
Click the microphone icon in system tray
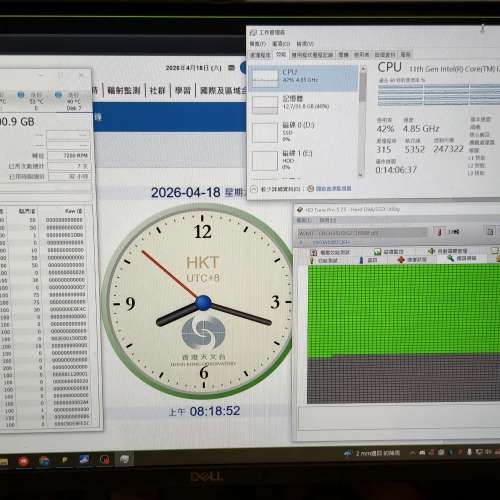469,452
